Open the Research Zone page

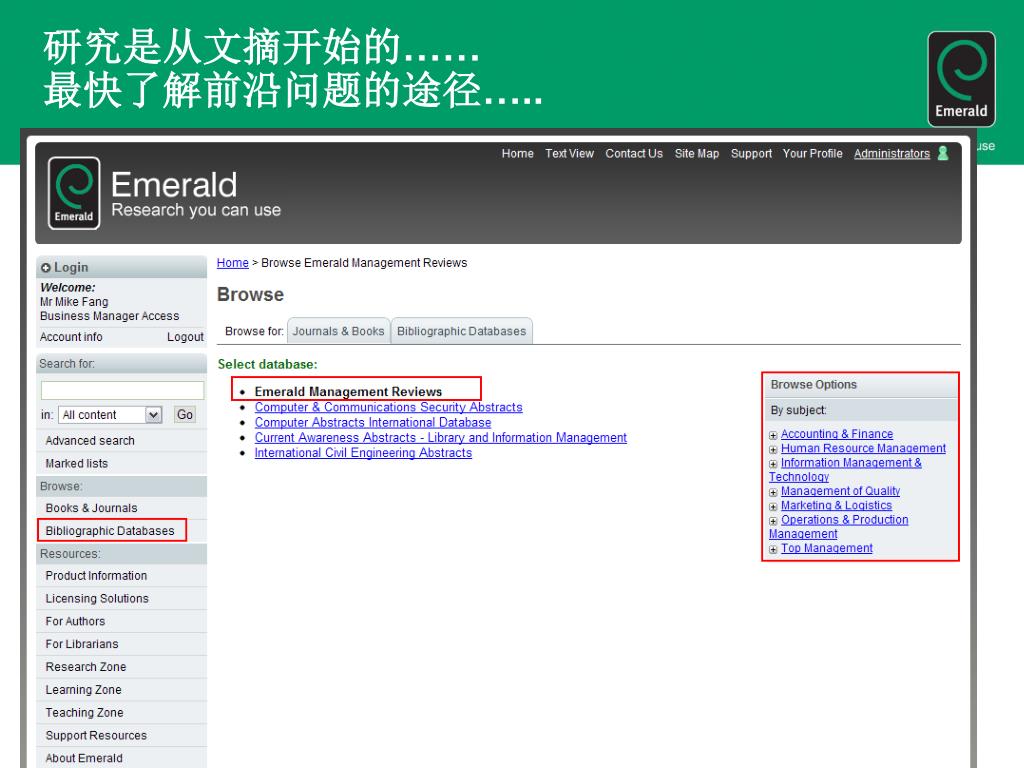(86, 667)
